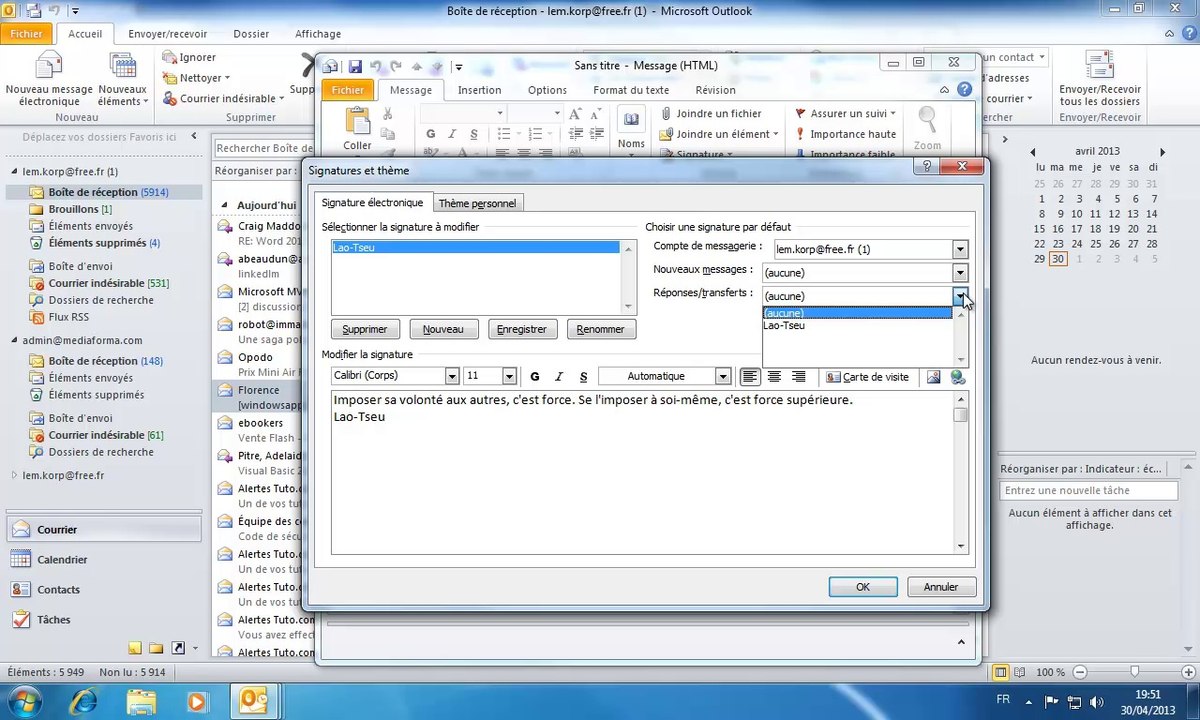This screenshot has width=1200, height=720.
Task: Align signature text left
Action: point(750,377)
